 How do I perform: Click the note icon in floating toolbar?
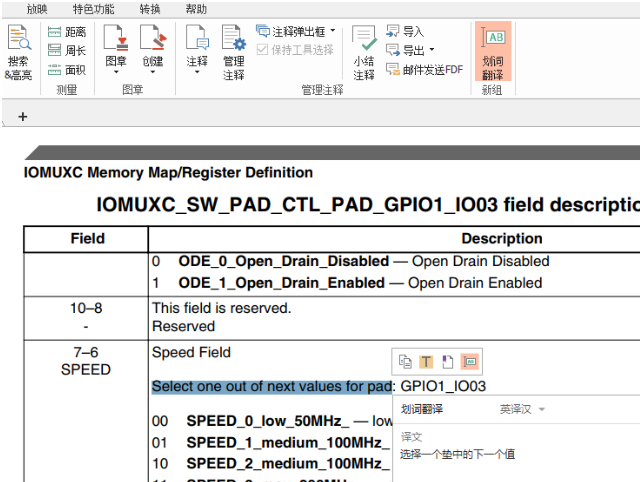point(448,362)
